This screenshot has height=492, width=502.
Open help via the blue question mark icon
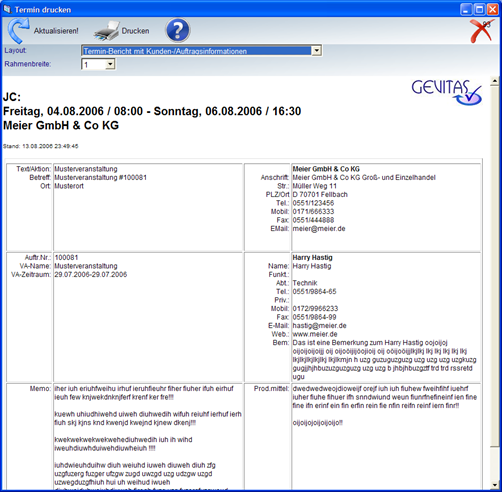177,30
